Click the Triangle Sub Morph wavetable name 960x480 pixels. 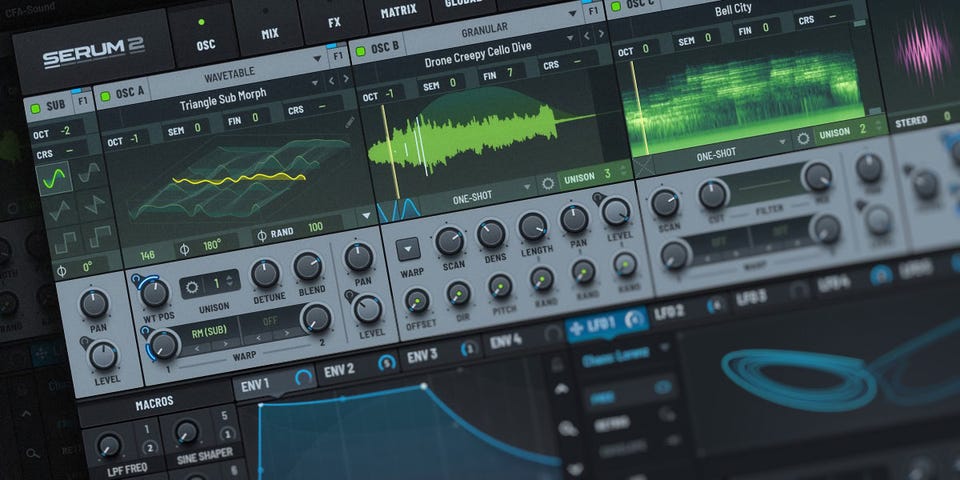(223, 99)
